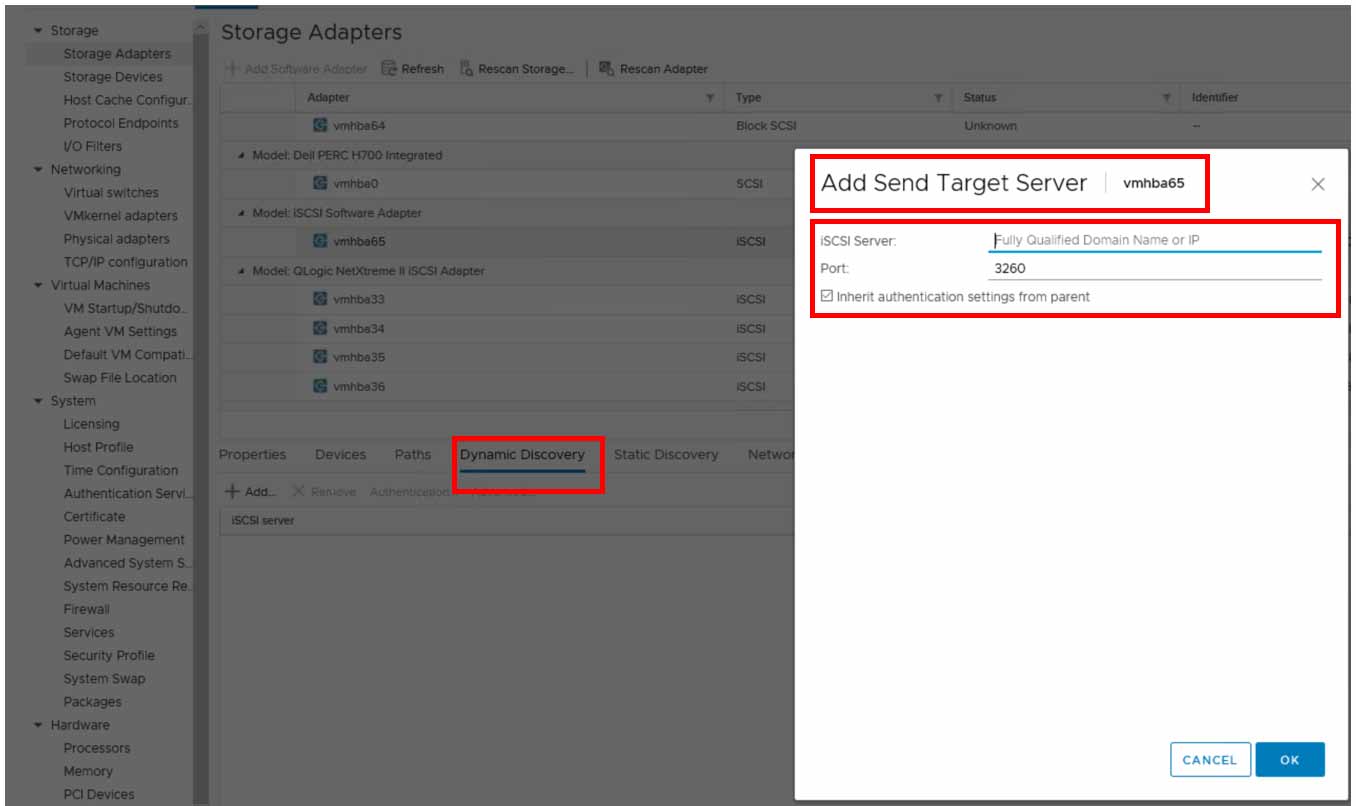
Task: Click the vmhba33 adapter icon
Action: click(x=320, y=299)
